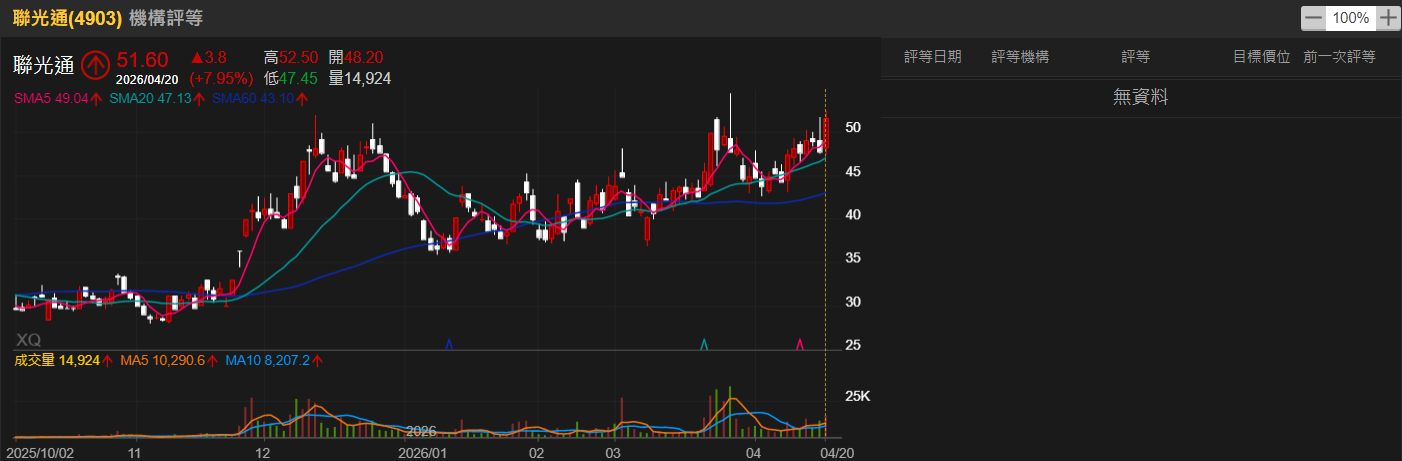This screenshot has height=461, width=1402.
Task: Click the zoom in plus button
Action: (x=1388, y=18)
